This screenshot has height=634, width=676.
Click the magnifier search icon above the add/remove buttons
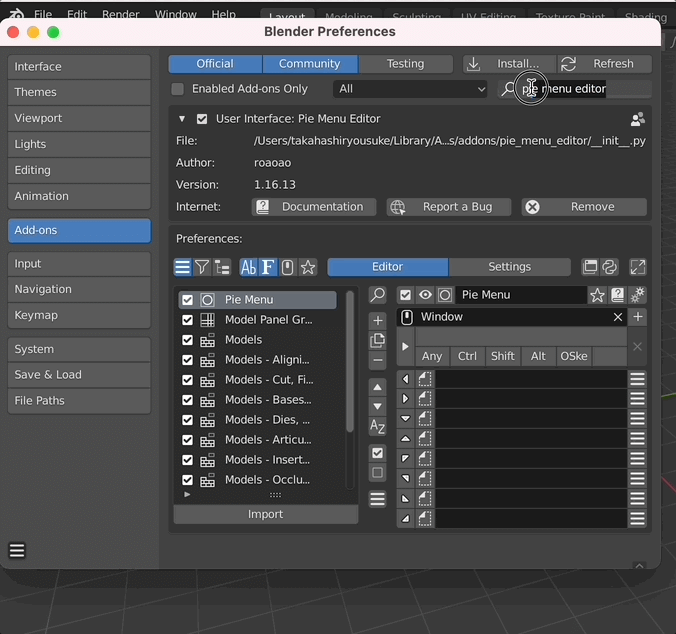pyautogui.click(x=377, y=295)
